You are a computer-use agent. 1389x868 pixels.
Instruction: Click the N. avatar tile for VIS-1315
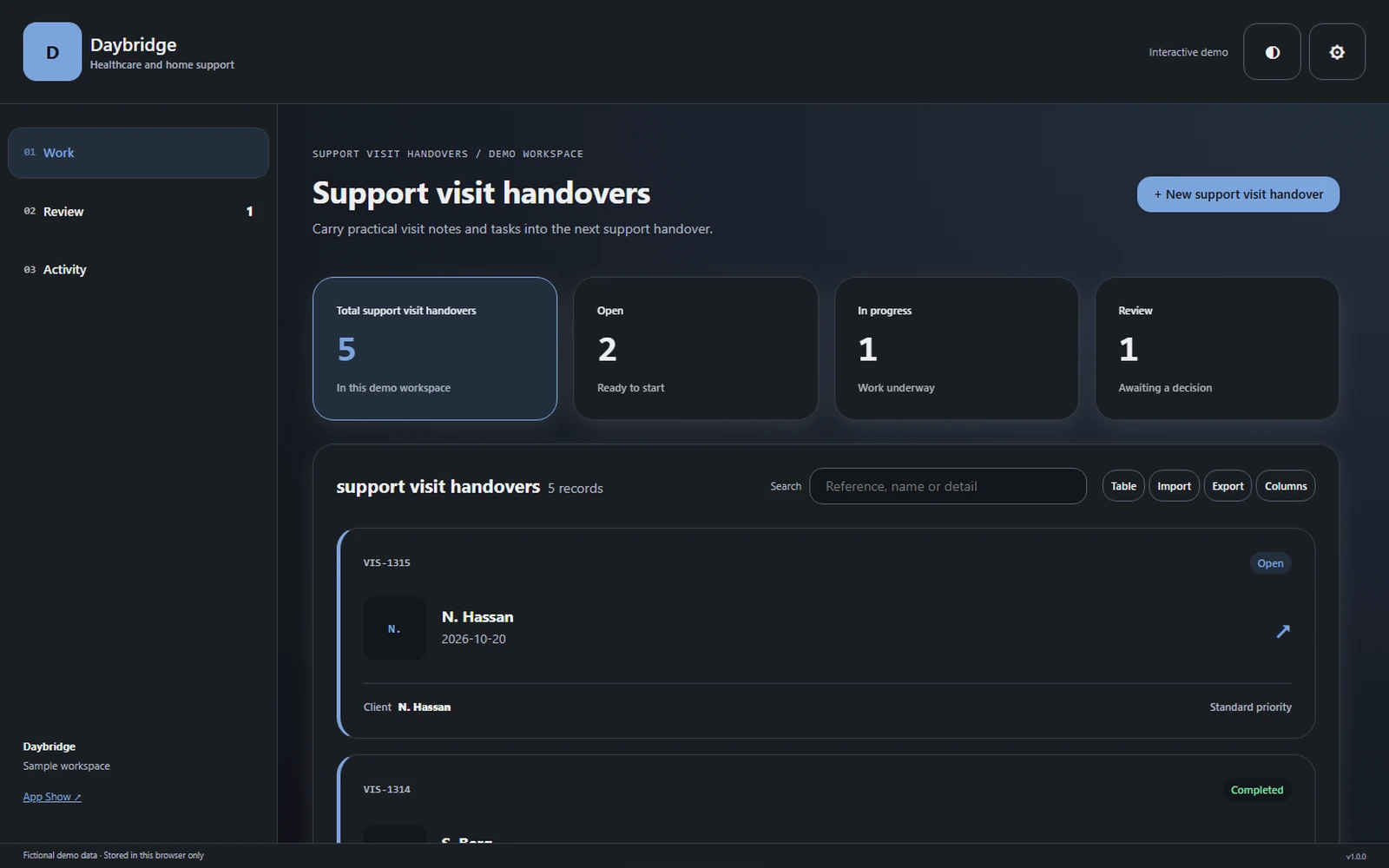click(x=394, y=628)
